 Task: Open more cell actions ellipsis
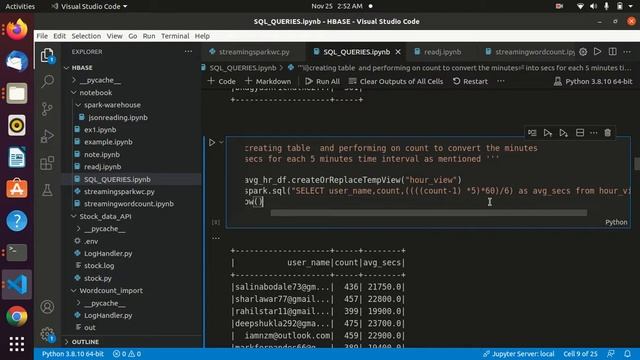(594, 133)
